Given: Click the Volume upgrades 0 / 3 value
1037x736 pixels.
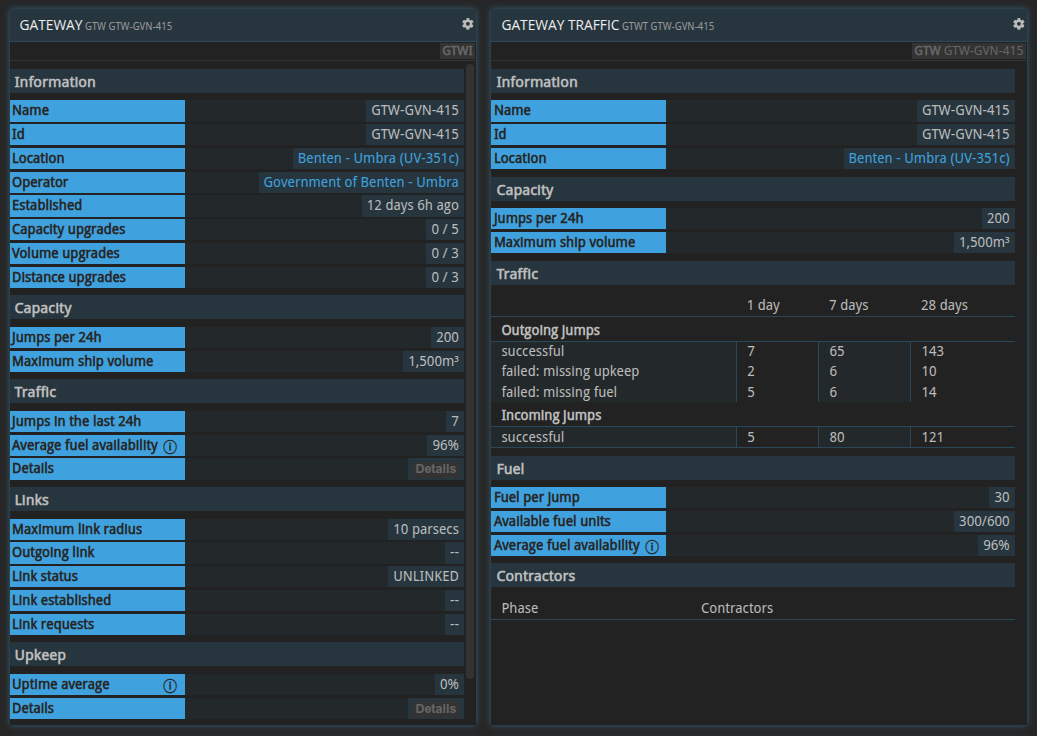Looking at the screenshot, I should 444,253.
